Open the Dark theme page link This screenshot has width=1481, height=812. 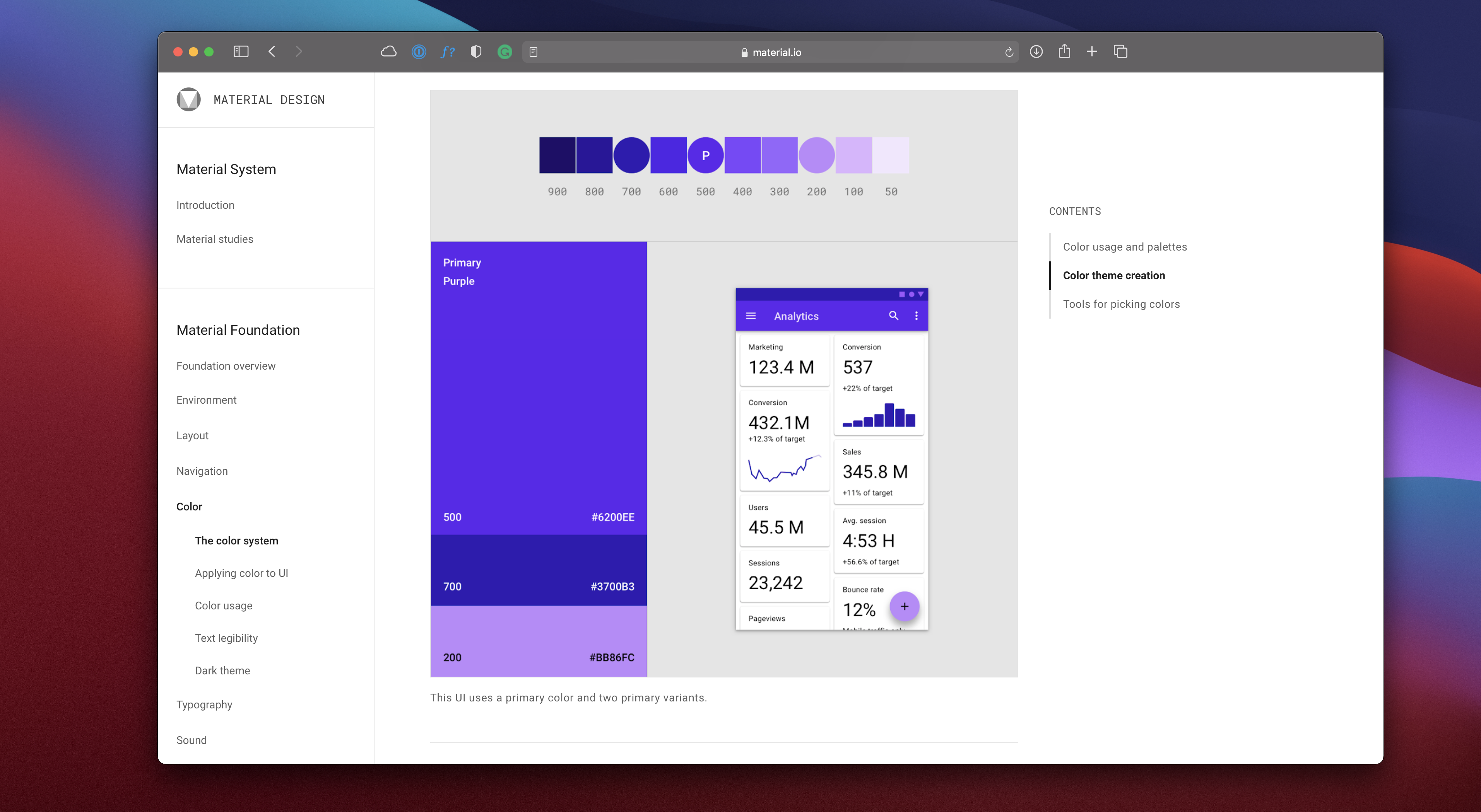(x=222, y=670)
